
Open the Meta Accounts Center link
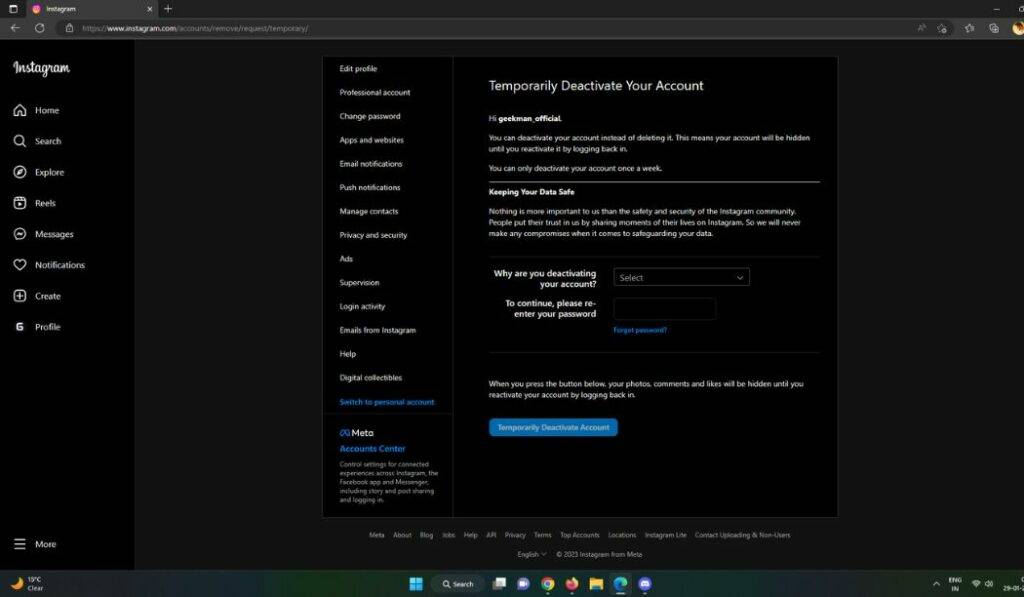coord(372,449)
